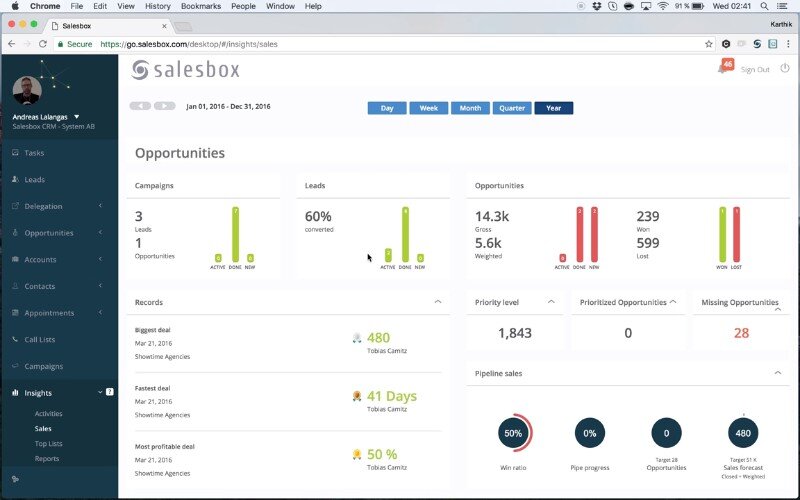Open the notifications bell with 46 badge
The image size is (800, 500).
[x=723, y=68]
